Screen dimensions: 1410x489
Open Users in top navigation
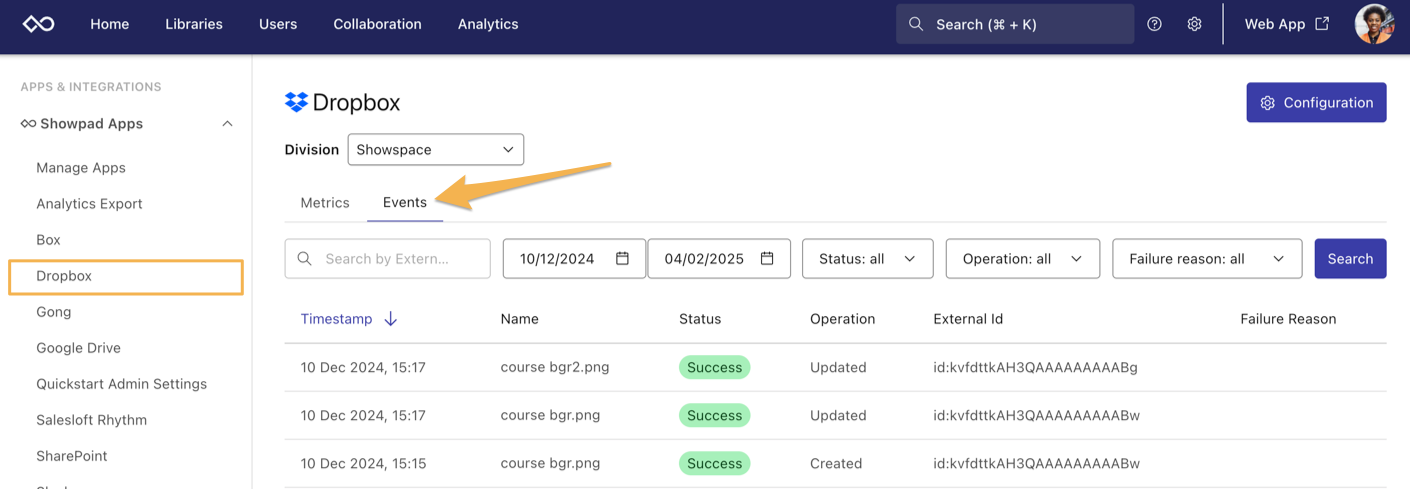(278, 24)
